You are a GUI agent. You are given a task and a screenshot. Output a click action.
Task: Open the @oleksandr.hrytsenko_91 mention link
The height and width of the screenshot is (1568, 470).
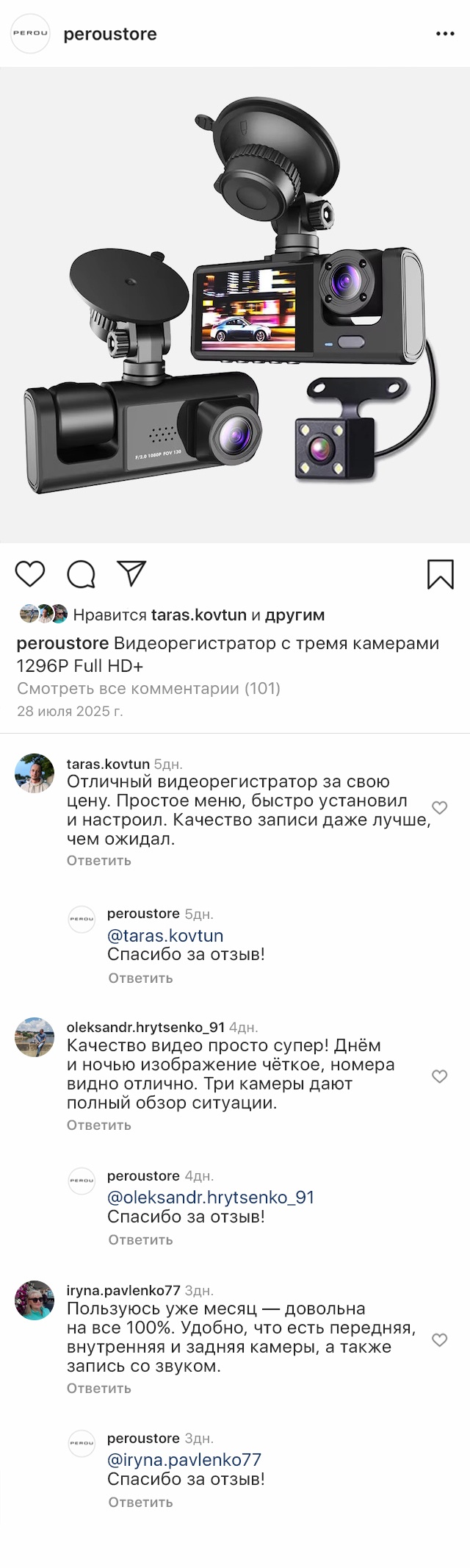tap(211, 1197)
